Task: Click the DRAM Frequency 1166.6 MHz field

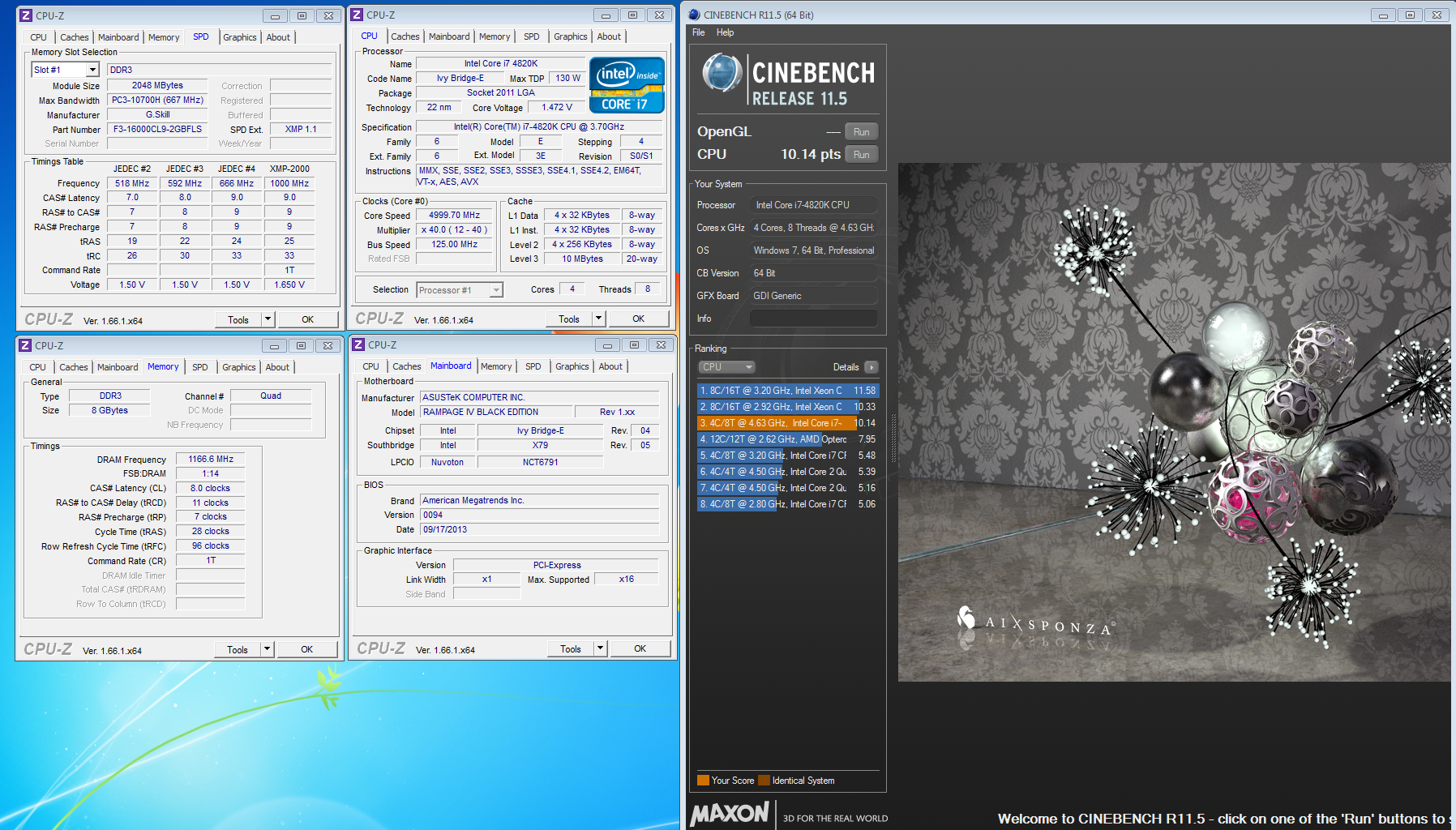Action: click(x=211, y=459)
